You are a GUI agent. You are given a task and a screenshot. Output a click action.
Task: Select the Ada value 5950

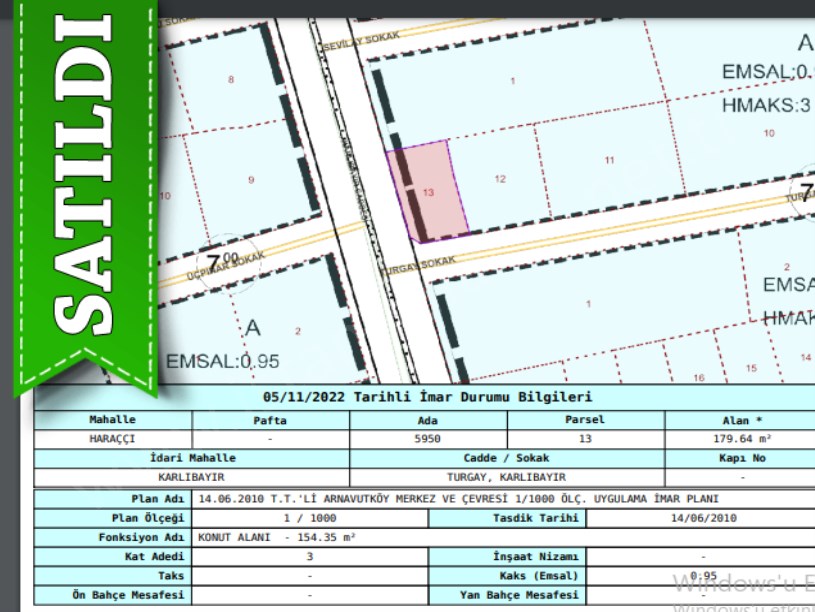point(428,438)
